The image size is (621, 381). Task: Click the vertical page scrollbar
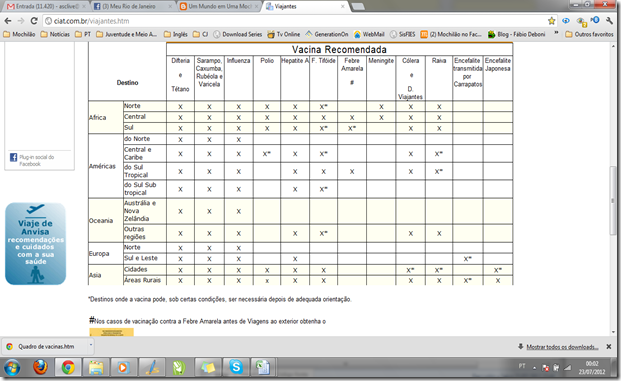point(613,201)
